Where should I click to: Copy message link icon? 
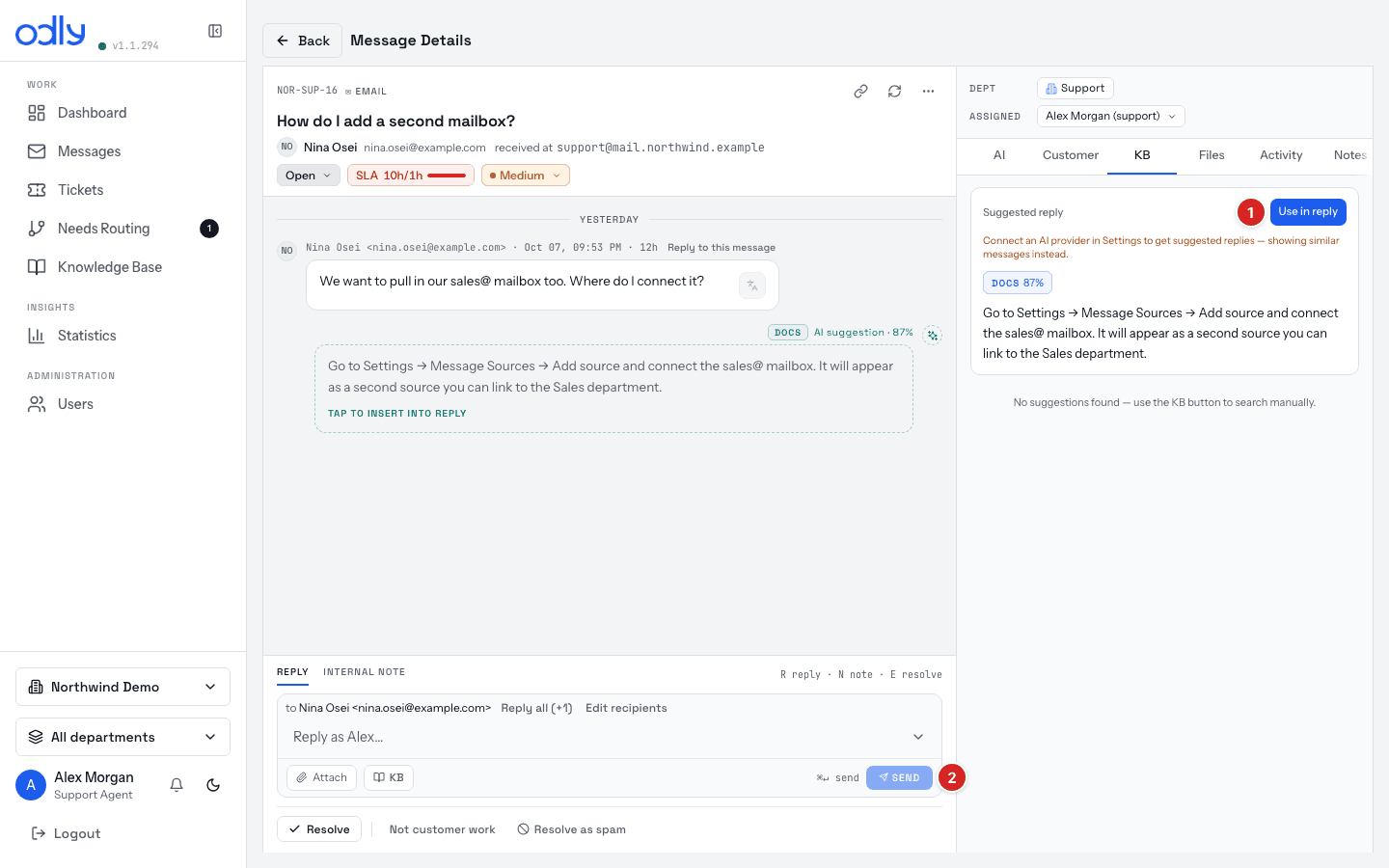pyautogui.click(x=860, y=91)
